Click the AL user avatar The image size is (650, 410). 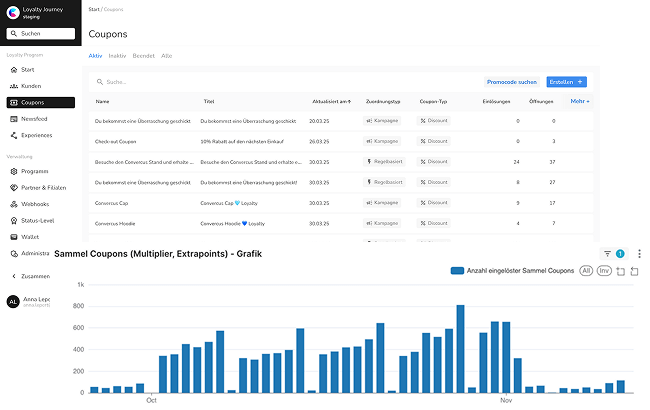(x=13, y=301)
